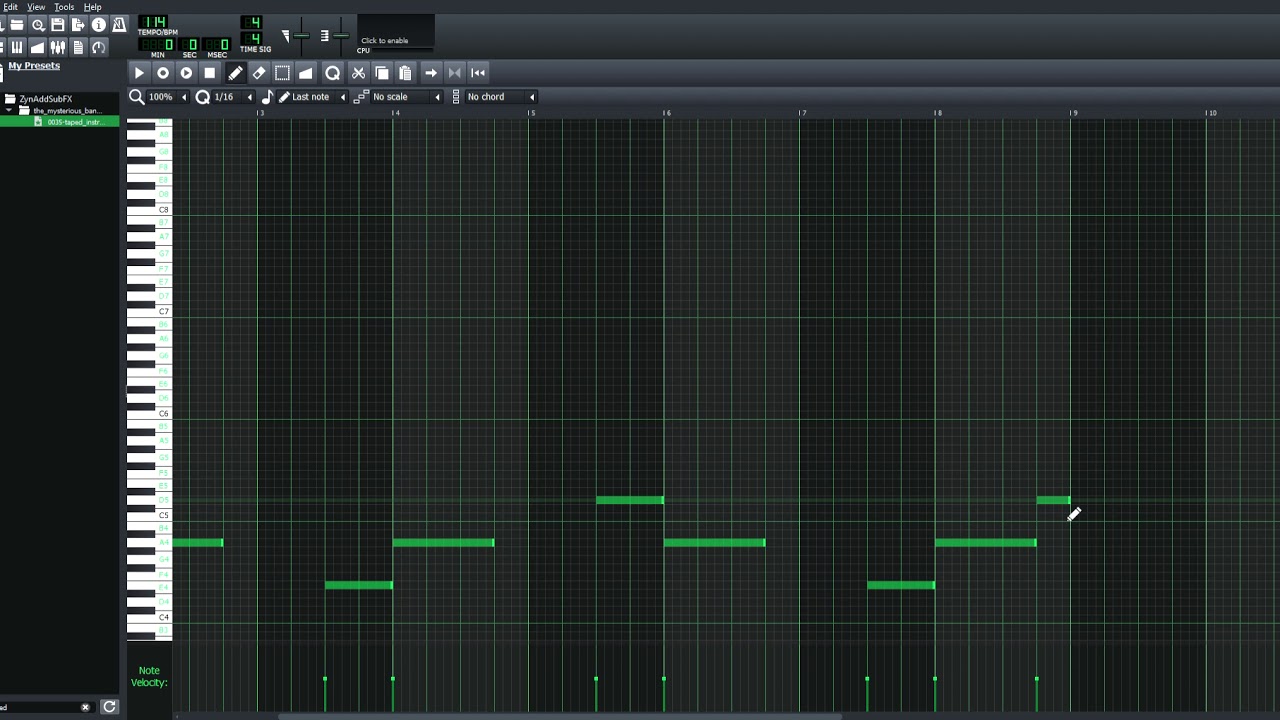
Task: Copy selected notes icon
Action: click(382, 72)
